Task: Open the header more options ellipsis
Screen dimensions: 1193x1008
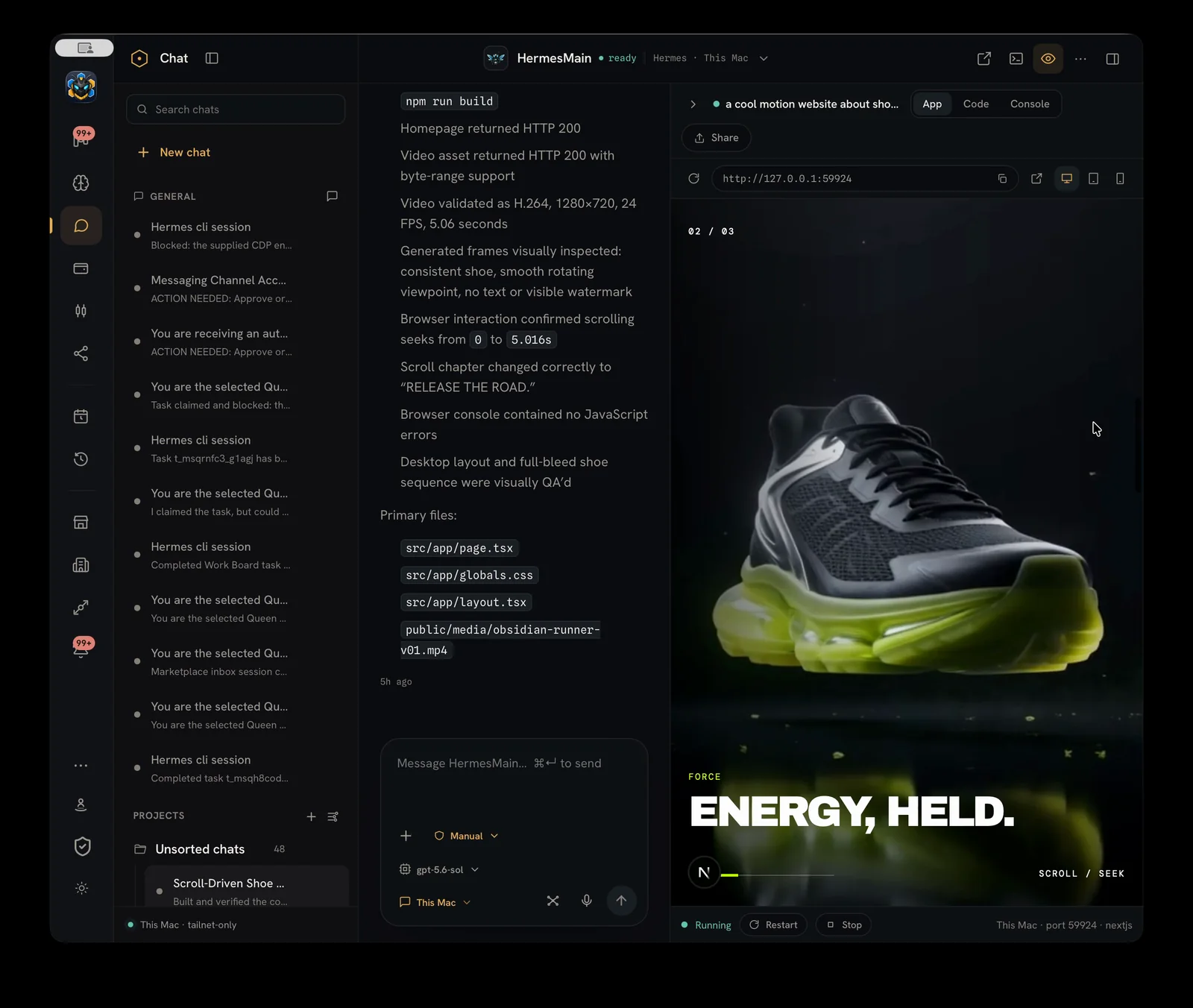Action: [1080, 58]
